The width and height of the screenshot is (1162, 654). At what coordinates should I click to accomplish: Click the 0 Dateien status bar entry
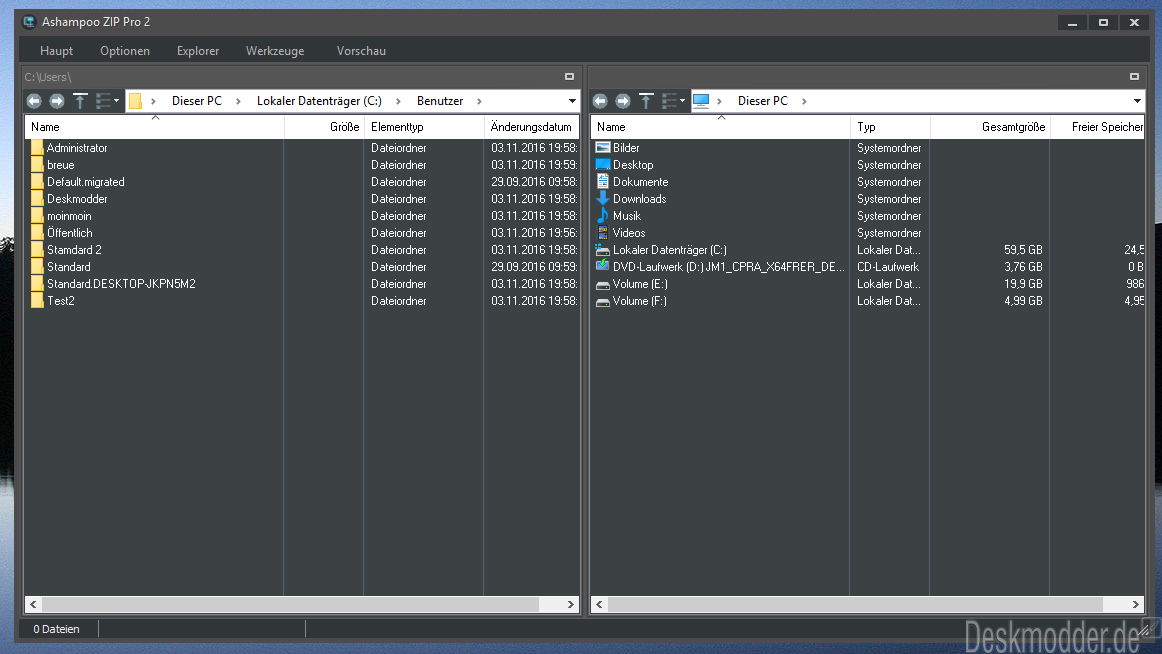[56, 630]
